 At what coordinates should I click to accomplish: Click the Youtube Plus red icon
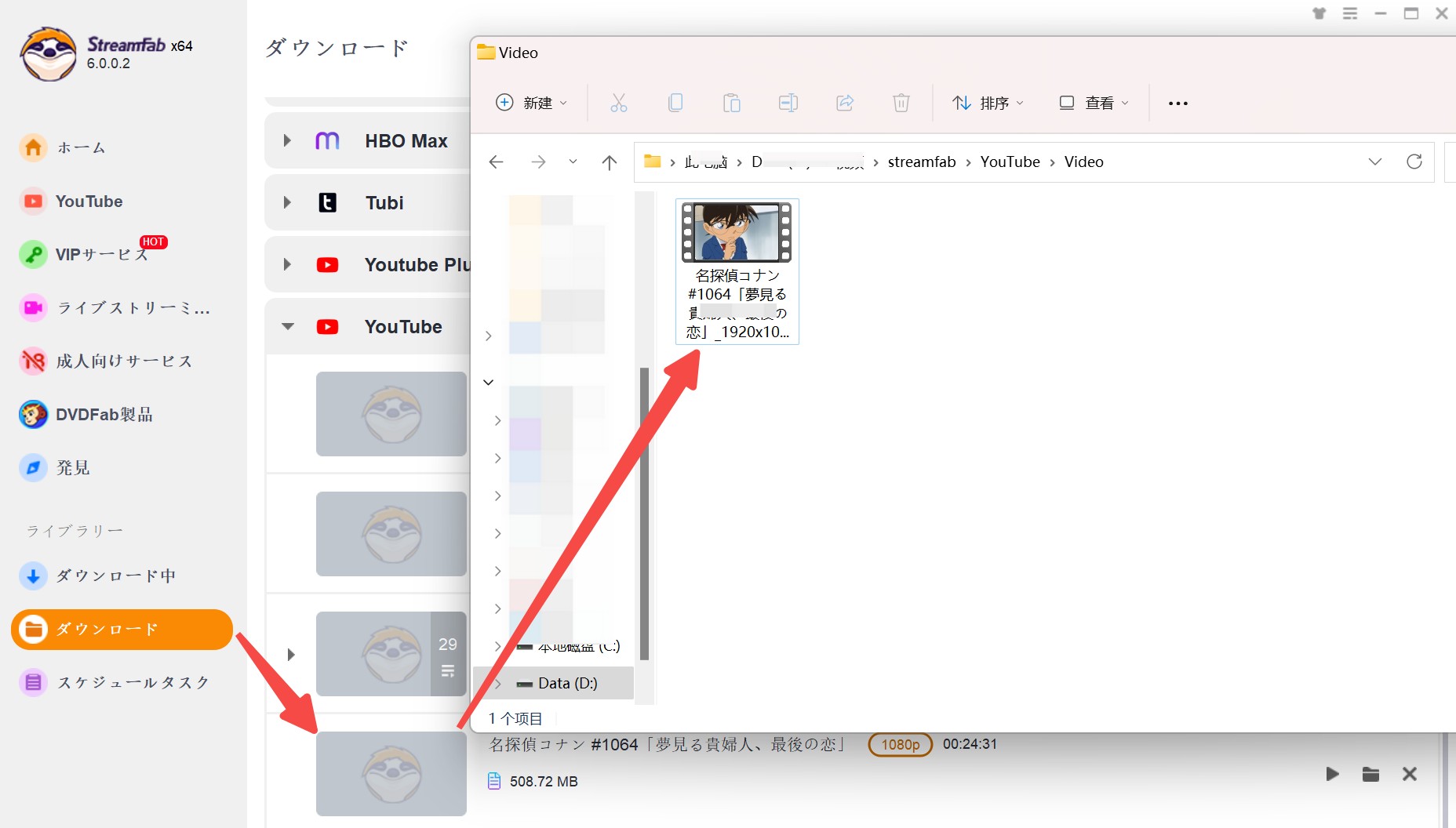[327, 265]
